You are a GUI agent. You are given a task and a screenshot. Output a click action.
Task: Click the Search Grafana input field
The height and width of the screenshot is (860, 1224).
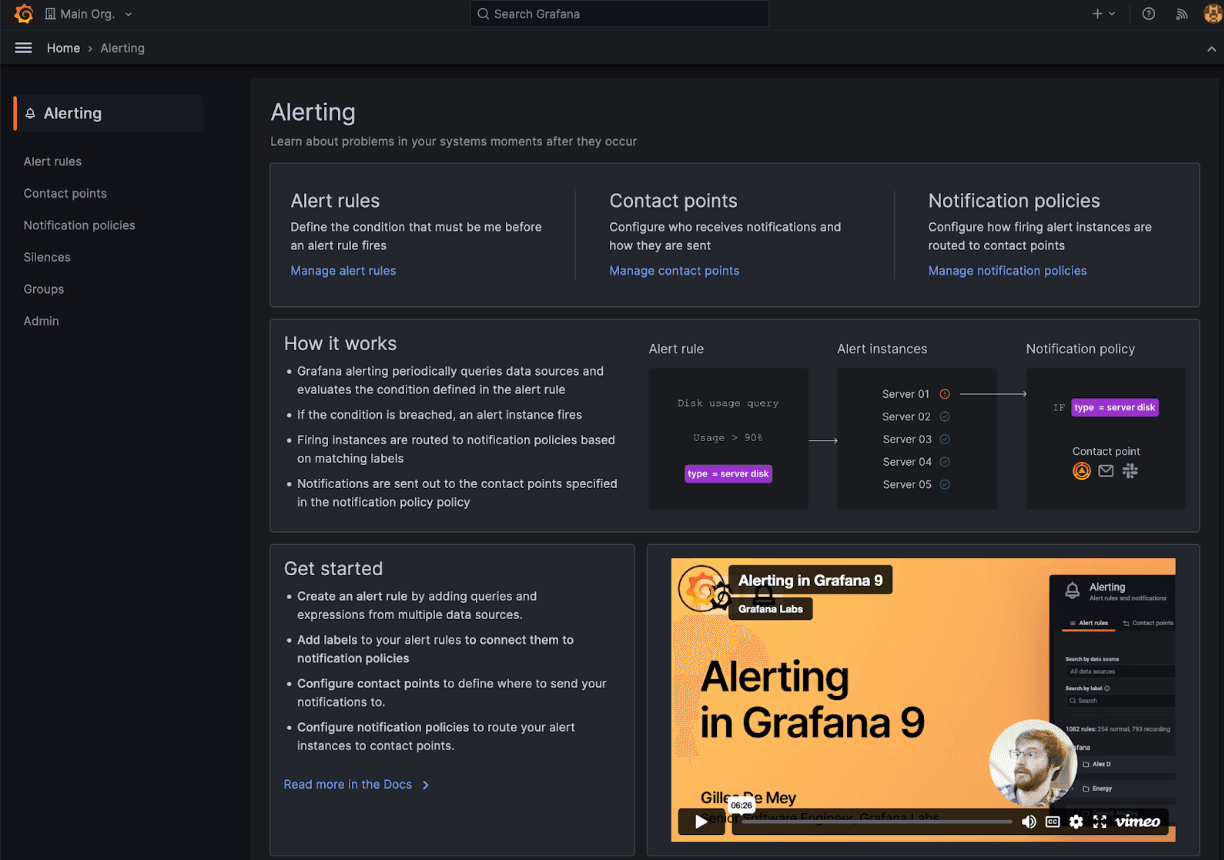tap(618, 13)
